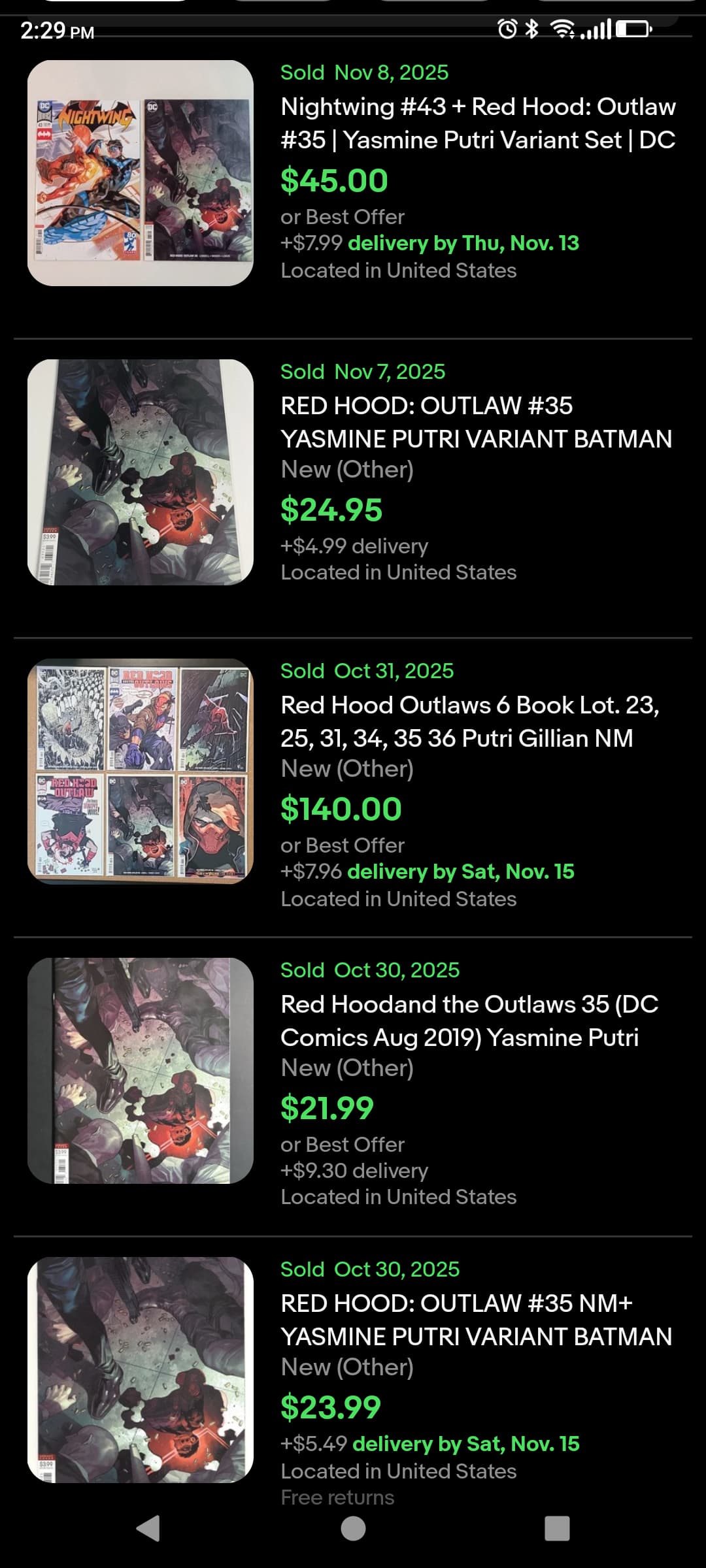Open Nightwing #43 + Red Hood set thumbnail
The width and height of the screenshot is (706, 1568).
pos(141,173)
